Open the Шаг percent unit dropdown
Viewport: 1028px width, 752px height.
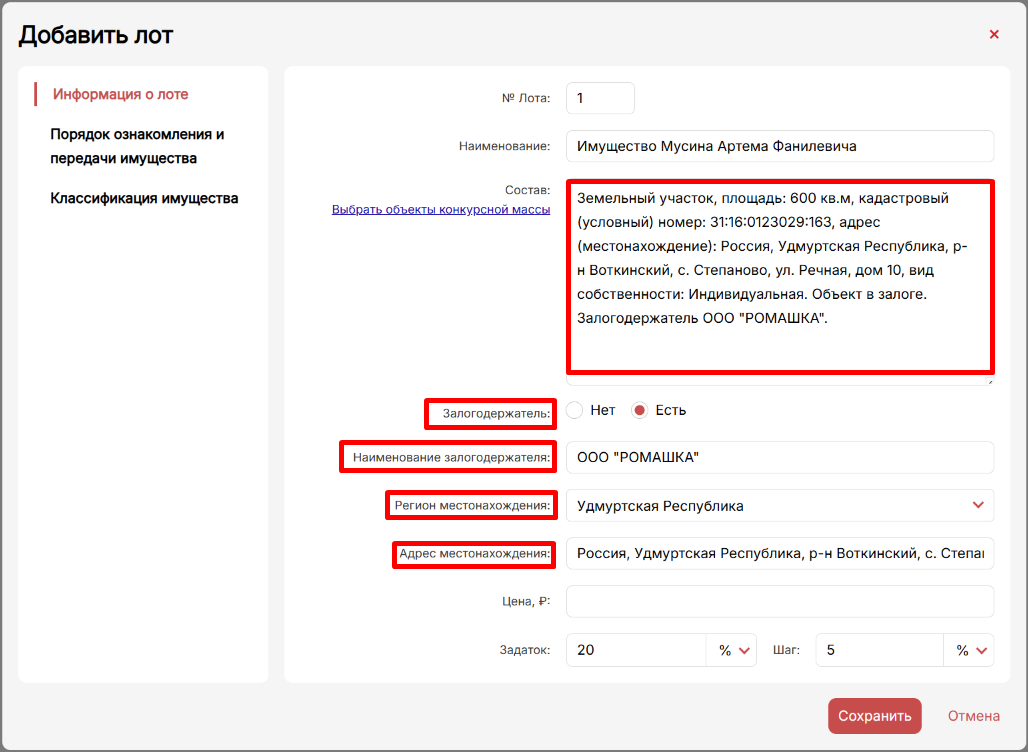coord(970,650)
